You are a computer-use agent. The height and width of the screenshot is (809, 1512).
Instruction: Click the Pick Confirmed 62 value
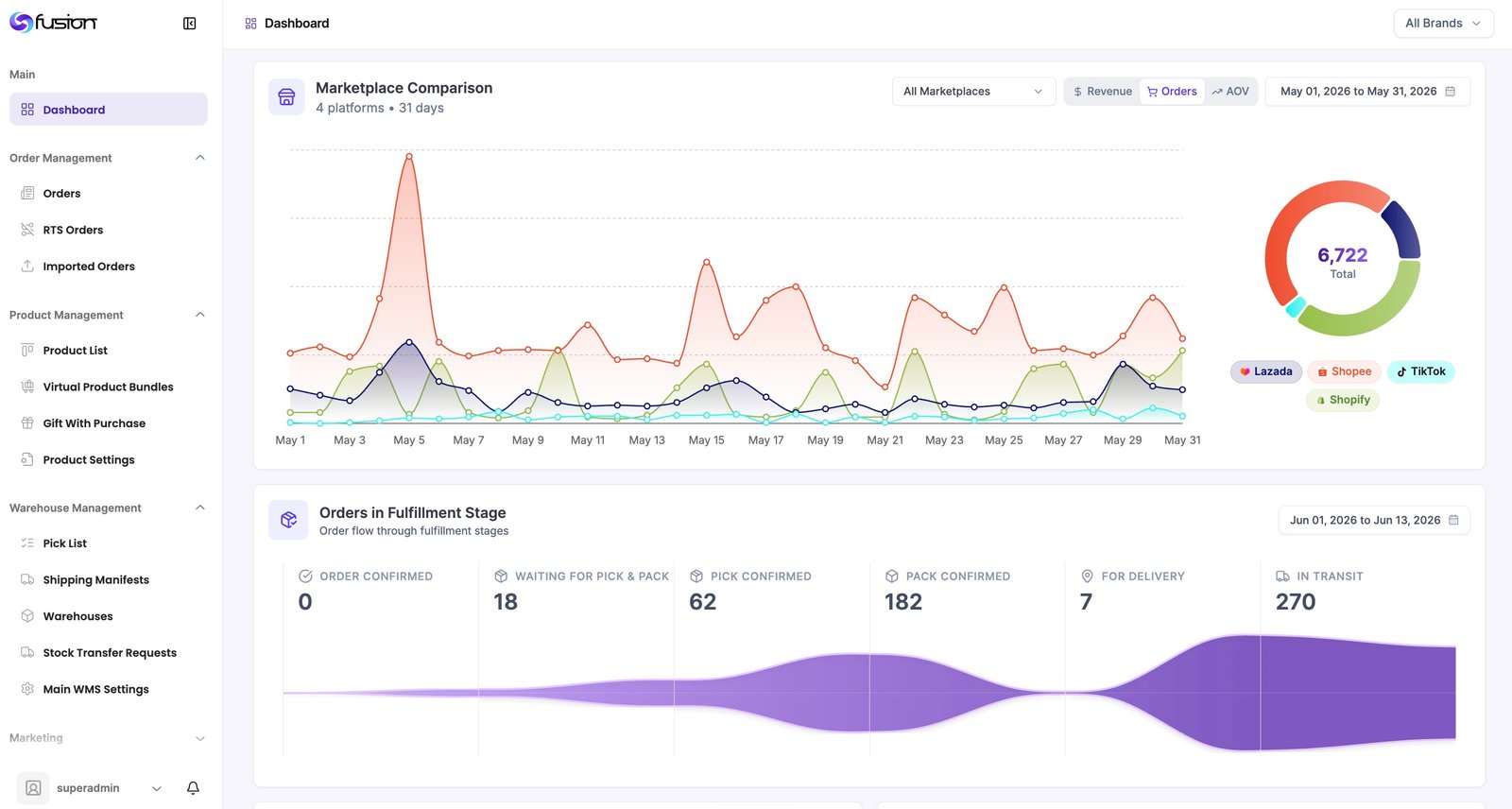[703, 602]
